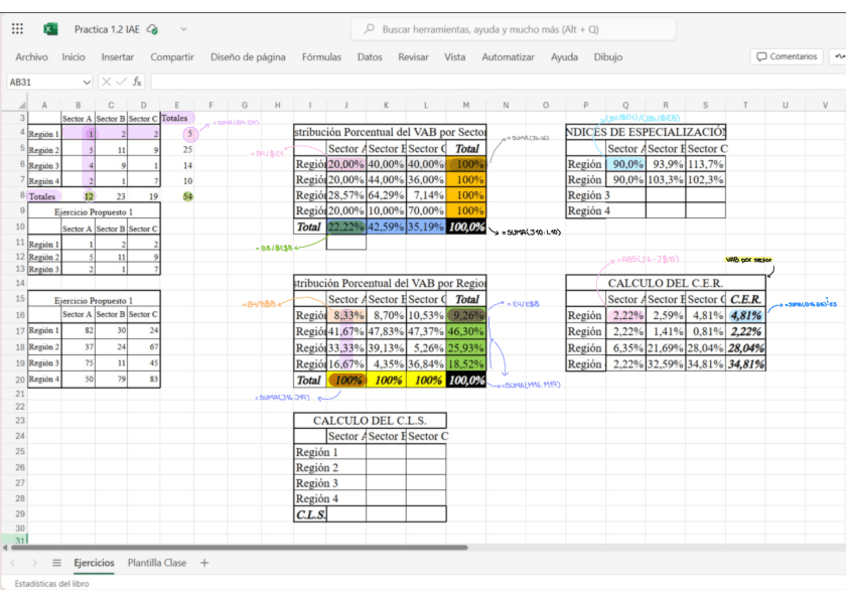Open the Diseño de página tab

pyautogui.click(x=248, y=57)
